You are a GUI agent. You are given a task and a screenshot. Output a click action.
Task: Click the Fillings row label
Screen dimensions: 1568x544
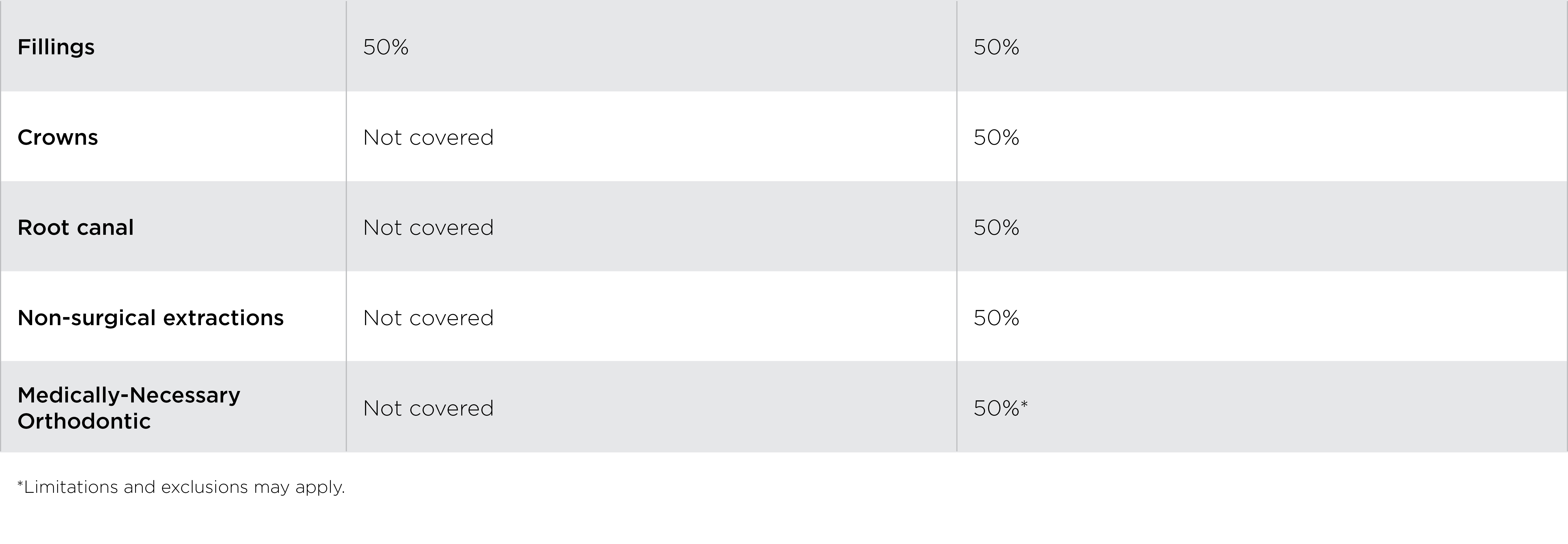pyautogui.click(x=56, y=47)
